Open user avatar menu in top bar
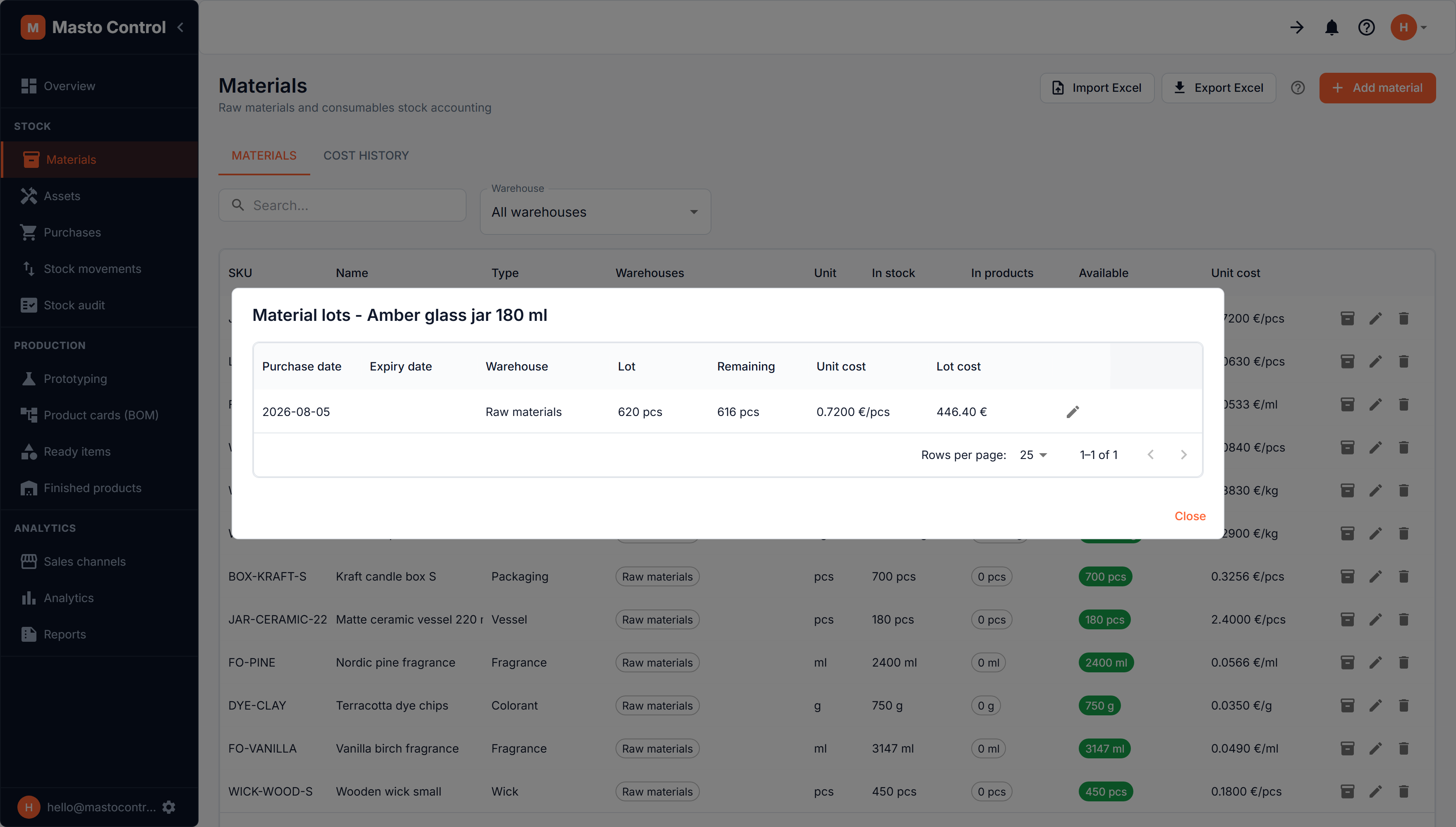This screenshot has height=827, width=1456. 1408,27
